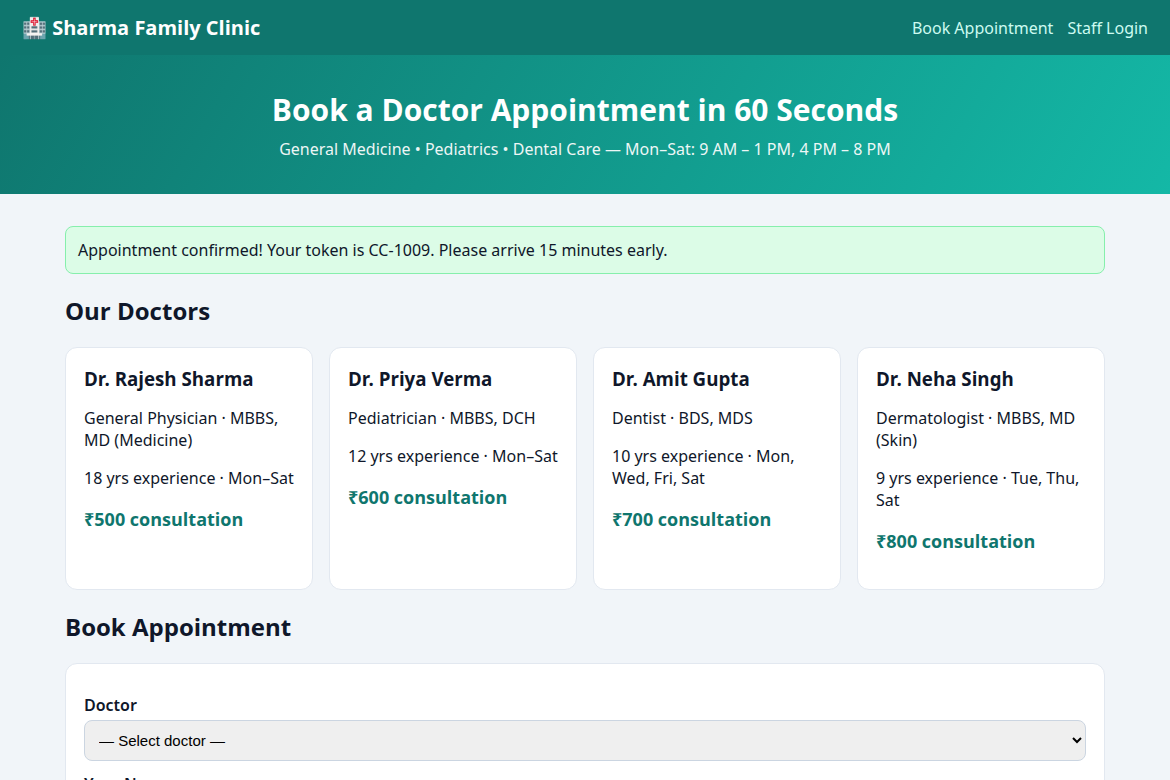Go to Book Appointment in the navbar
The width and height of the screenshot is (1170, 780).
click(x=982, y=28)
